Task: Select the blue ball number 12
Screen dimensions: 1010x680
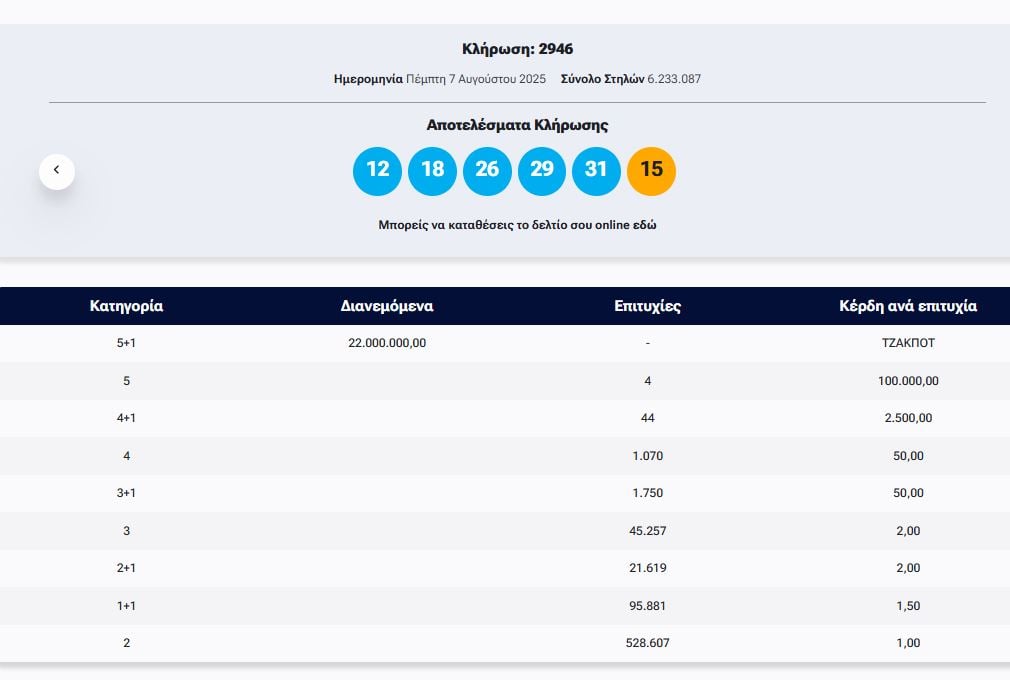Action: click(x=377, y=171)
